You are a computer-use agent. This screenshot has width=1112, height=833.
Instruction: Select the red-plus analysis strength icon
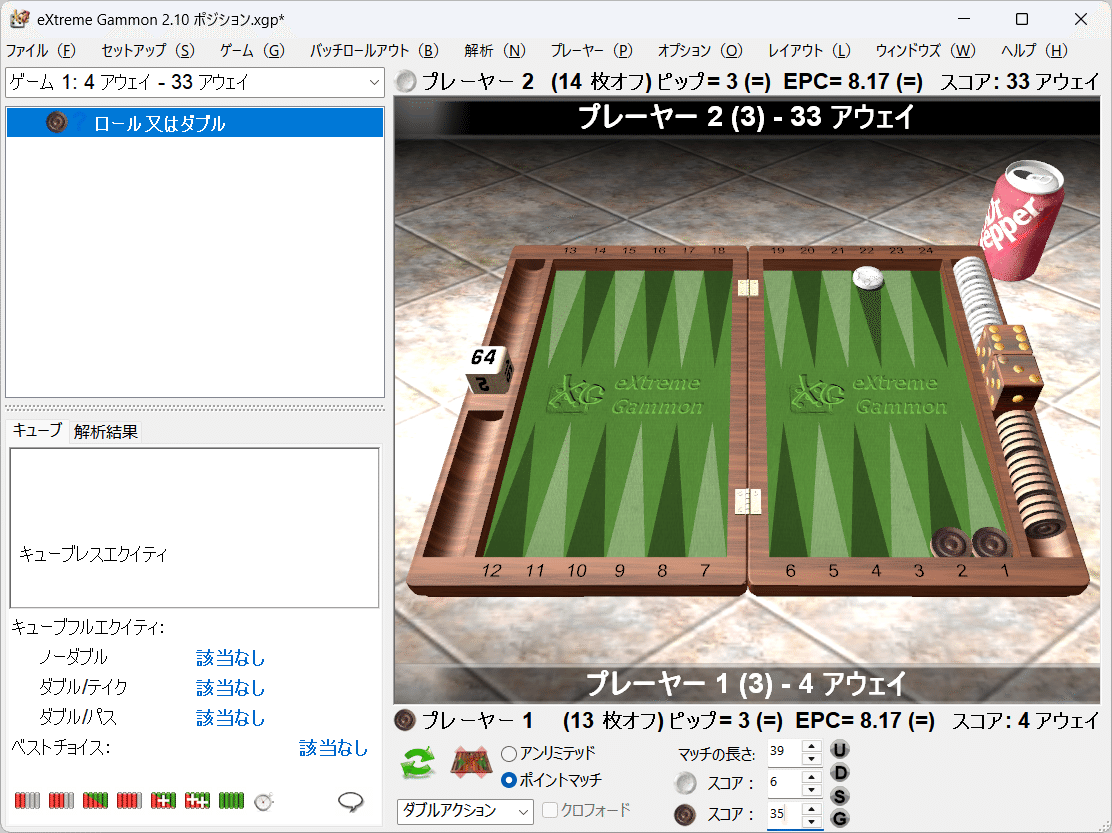[x=163, y=800]
